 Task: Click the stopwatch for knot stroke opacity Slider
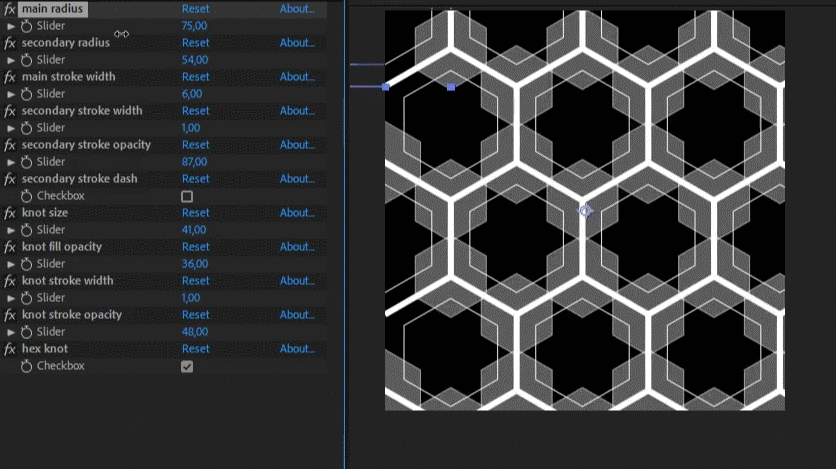[26, 333]
